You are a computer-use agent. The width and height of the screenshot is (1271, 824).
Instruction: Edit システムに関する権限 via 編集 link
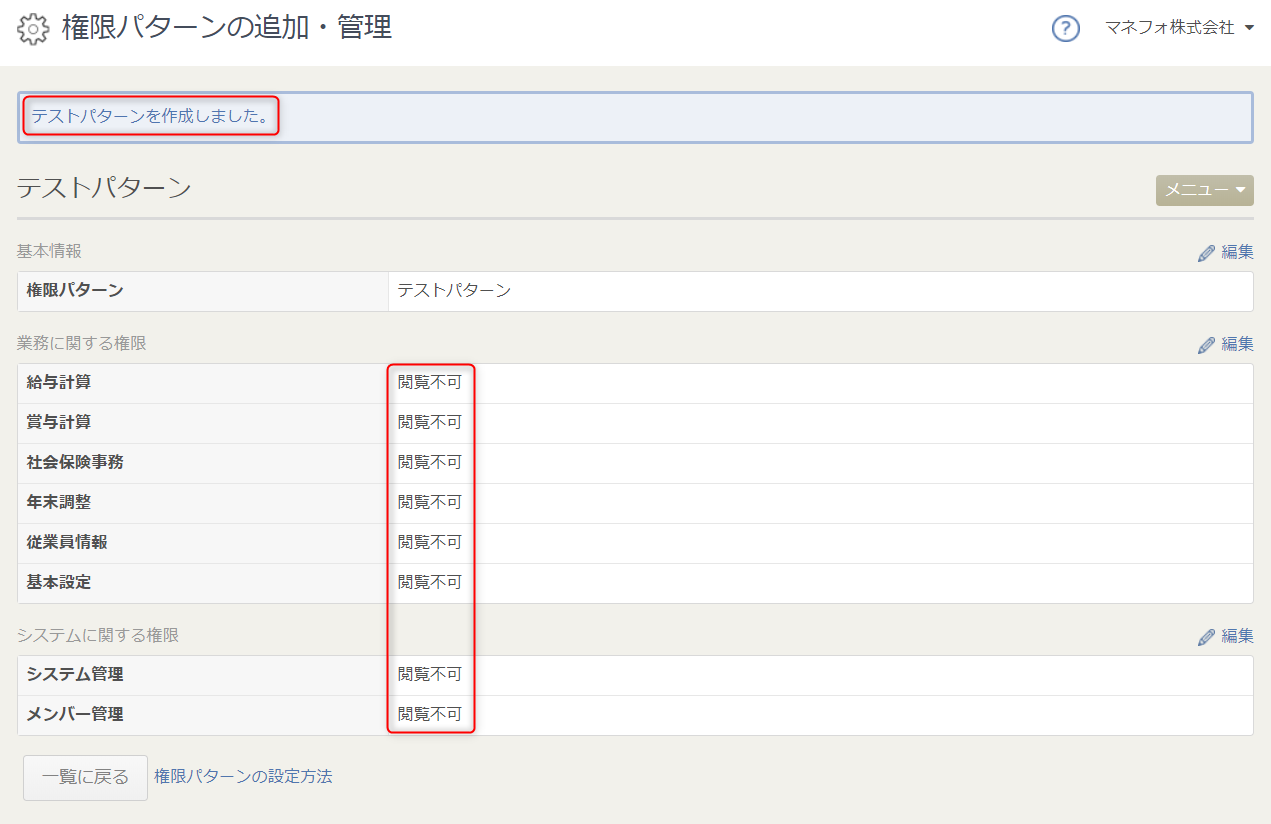1238,636
